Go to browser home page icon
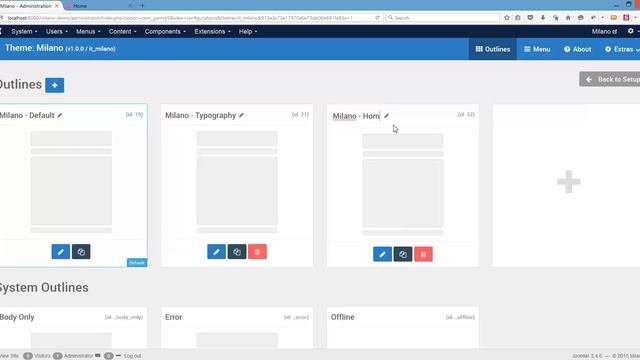 pyautogui.click(x=568, y=18)
